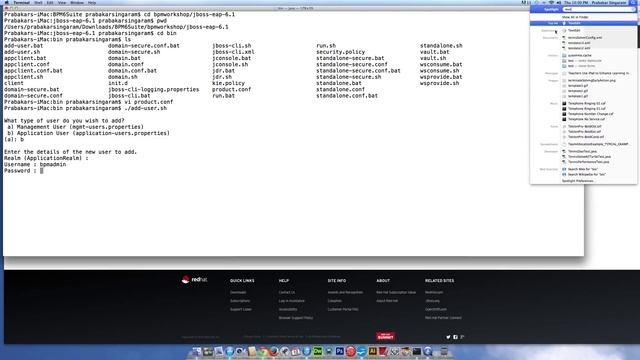Open the Trash in the dock
Image resolution: width=640 pixels, height=360 pixels.
[x=444, y=351]
